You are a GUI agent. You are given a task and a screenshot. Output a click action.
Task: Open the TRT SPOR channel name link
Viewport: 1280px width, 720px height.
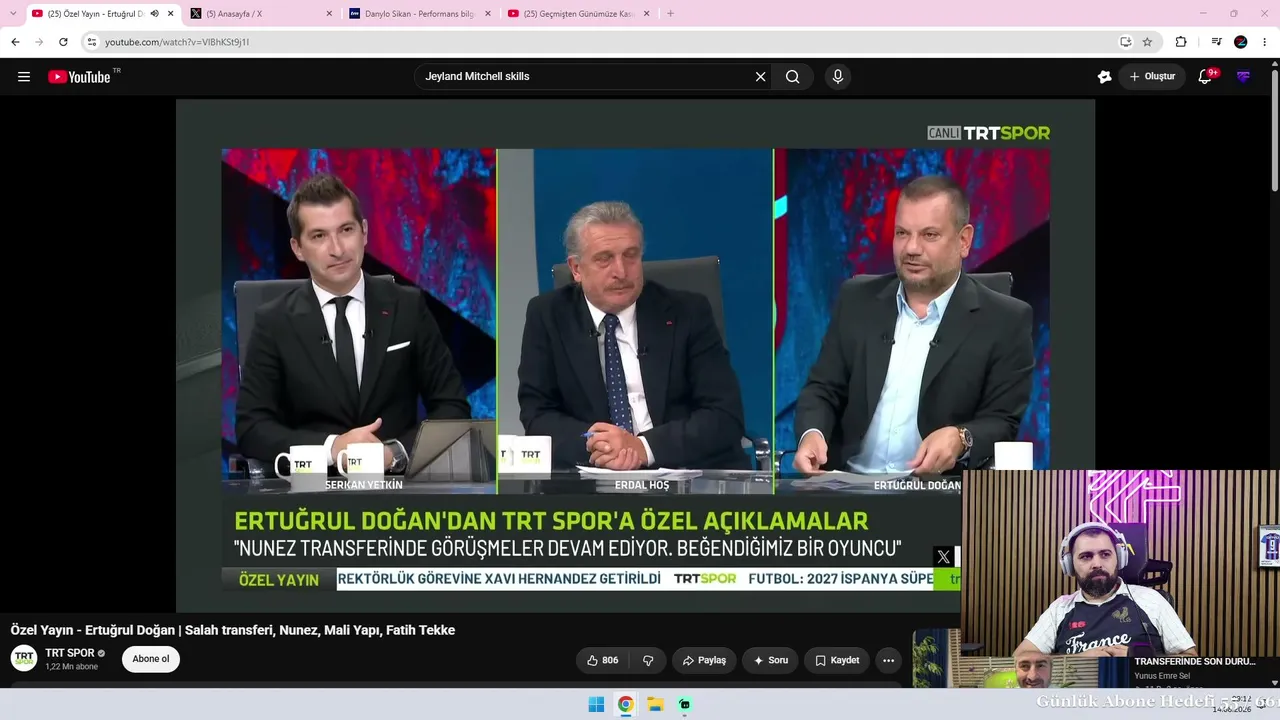point(70,653)
